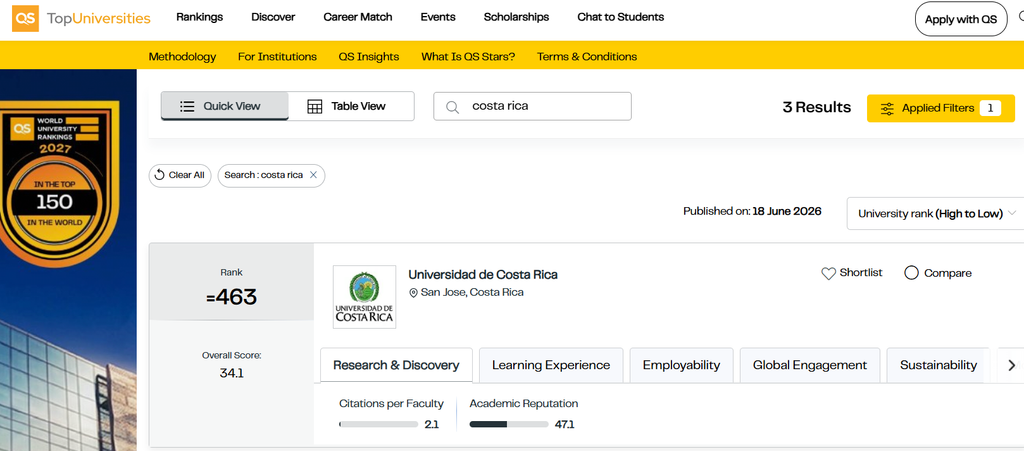The width and height of the screenshot is (1024, 451).
Task: Select the Research & Discovery tab
Action: point(396,365)
